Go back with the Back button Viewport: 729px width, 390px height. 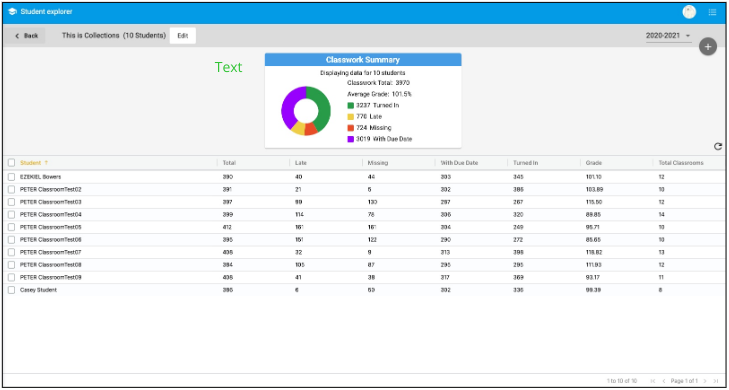[x=26, y=36]
